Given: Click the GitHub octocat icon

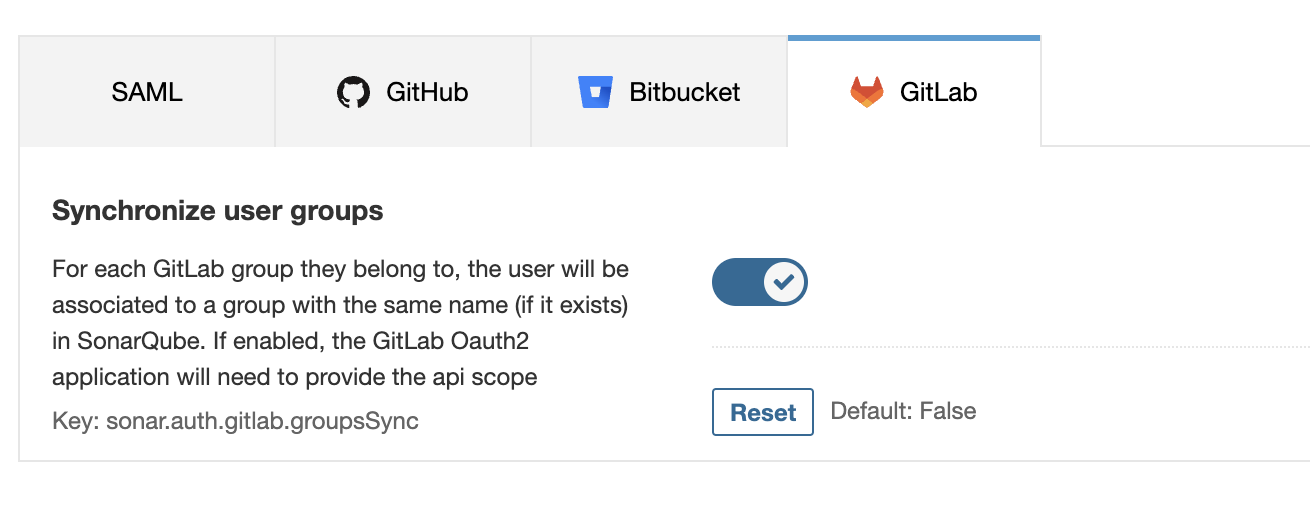Looking at the screenshot, I should (x=353, y=93).
